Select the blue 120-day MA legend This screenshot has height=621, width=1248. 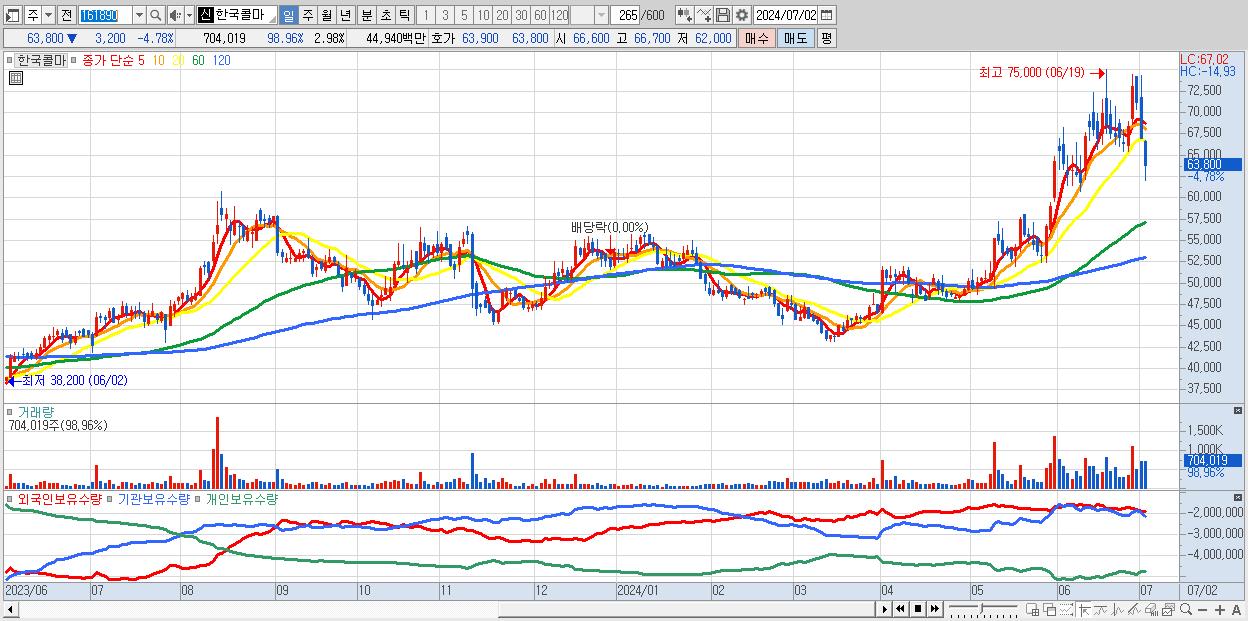pyautogui.click(x=222, y=60)
